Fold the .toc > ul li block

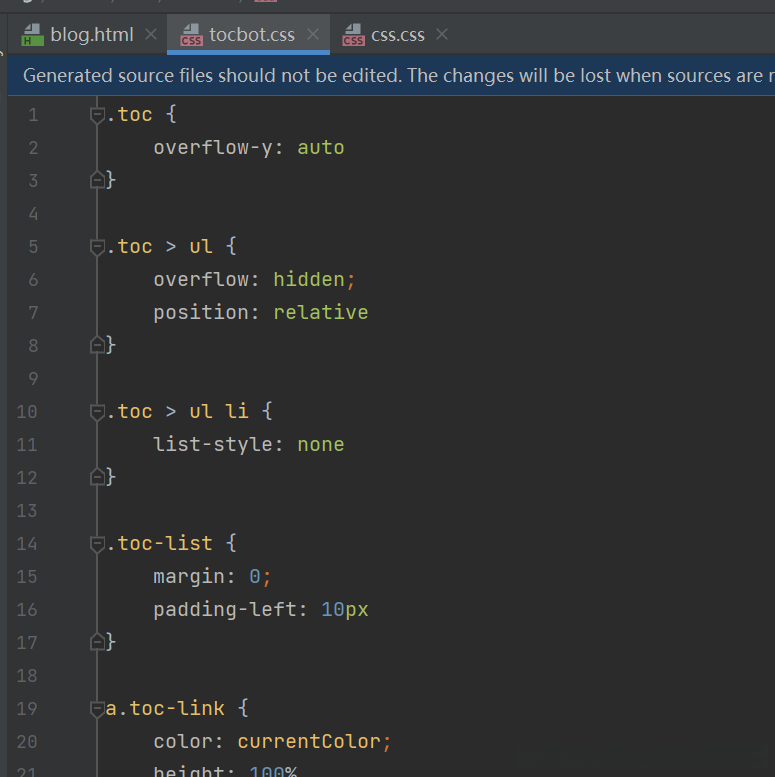click(97, 412)
